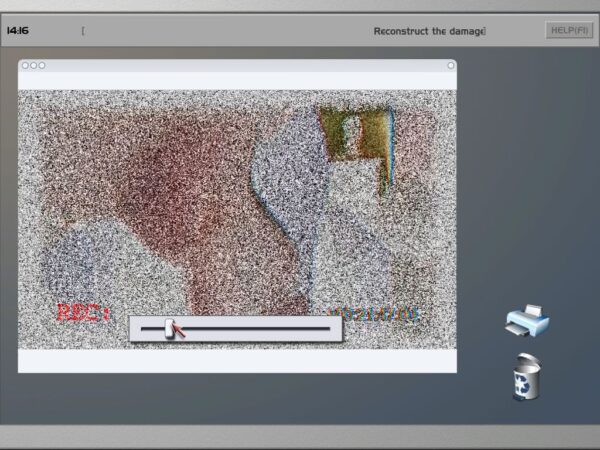Open help with the HELP(F1) button
This screenshot has height=450, width=600.
(569, 30)
